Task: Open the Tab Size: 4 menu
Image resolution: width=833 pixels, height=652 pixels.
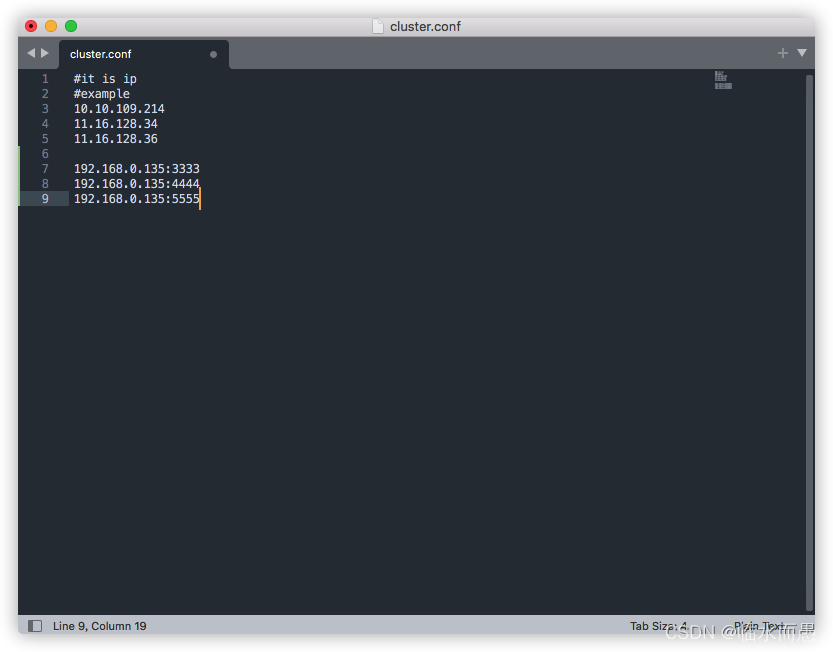Action: [659, 626]
